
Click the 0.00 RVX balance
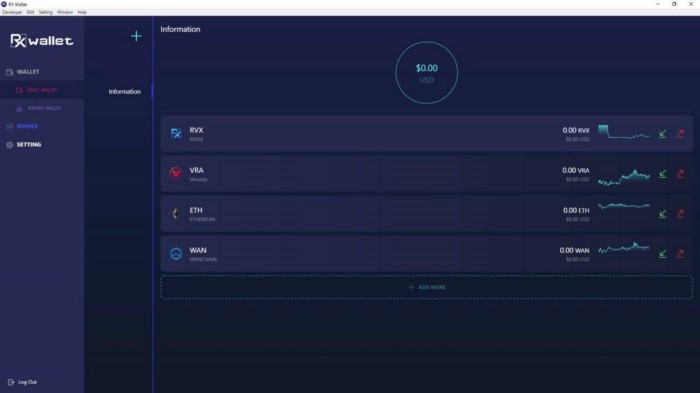[x=576, y=130]
